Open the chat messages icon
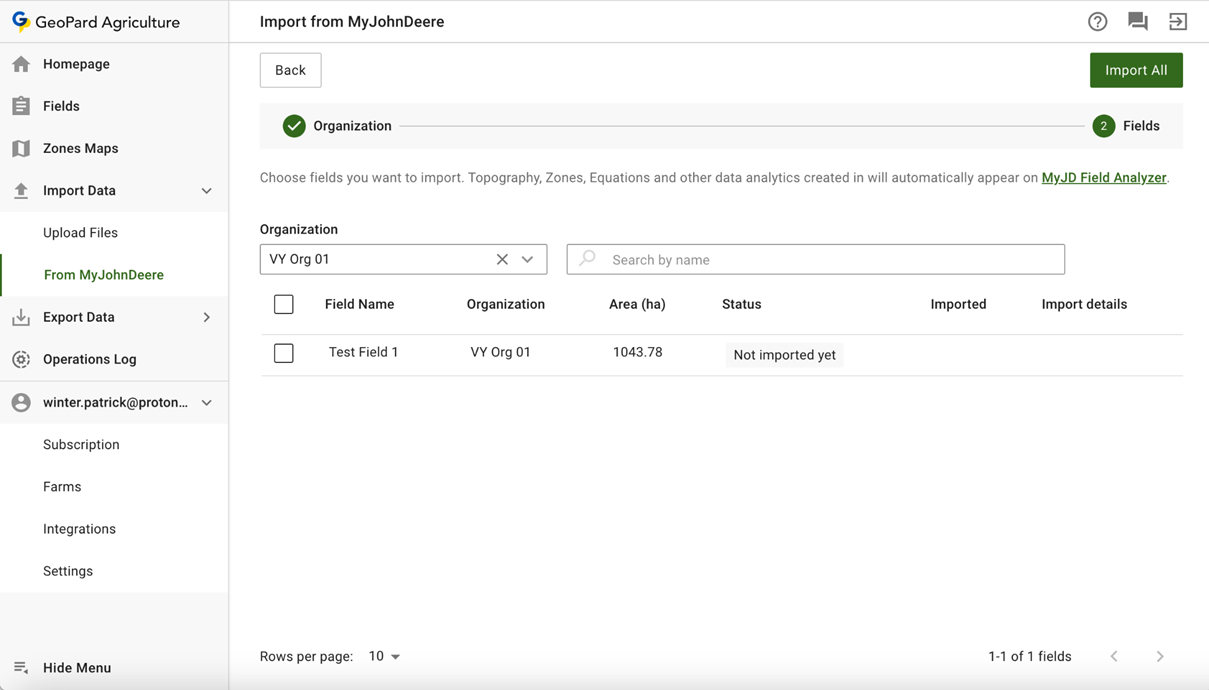Image resolution: width=1209 pixels, height=690 pixels. (x=1137, y=21)
